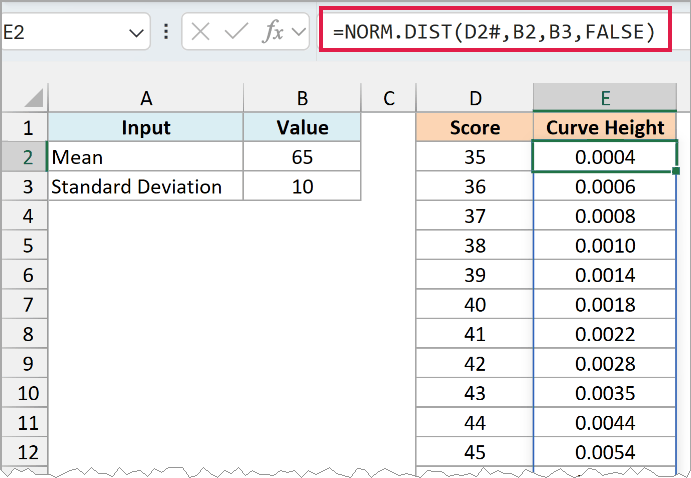The image size is (691, 478).
Task: Select row 4 header
Action: pyautogui.click(x=24, y=216)
